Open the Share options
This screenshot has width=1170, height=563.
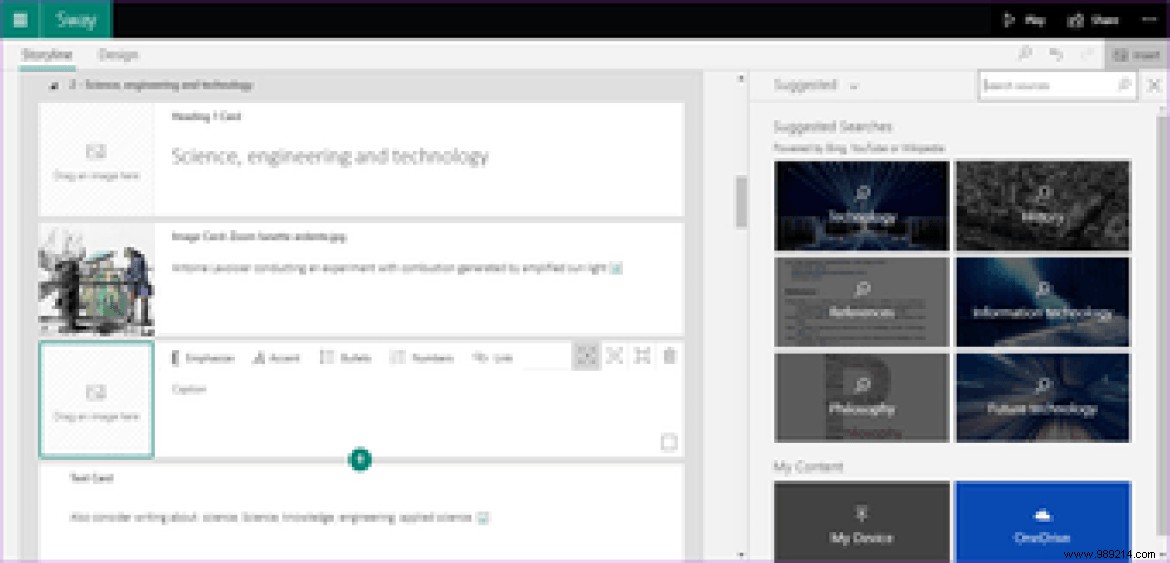[1093, 21]
